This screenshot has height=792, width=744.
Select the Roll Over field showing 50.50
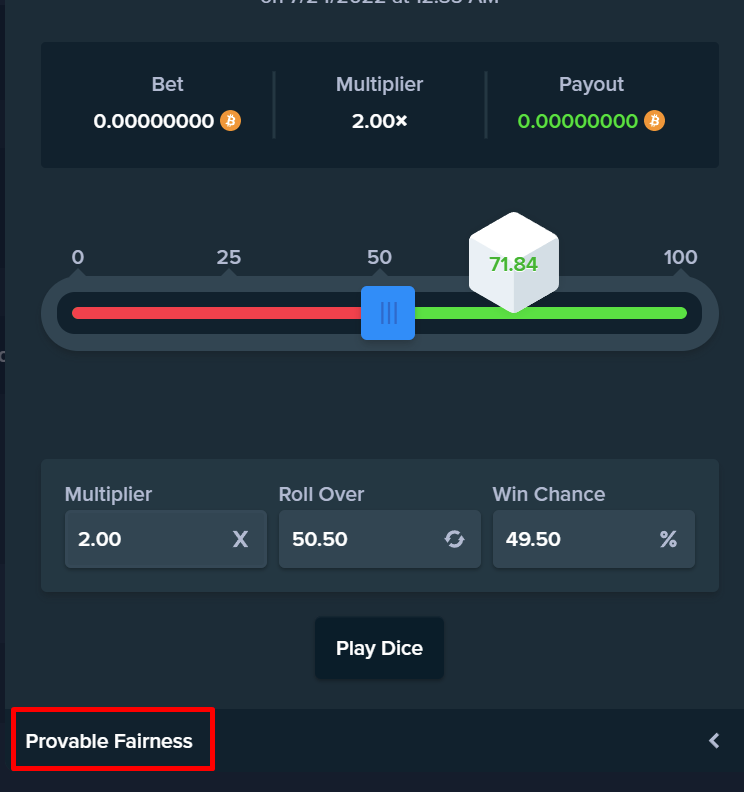coord(360,539)
